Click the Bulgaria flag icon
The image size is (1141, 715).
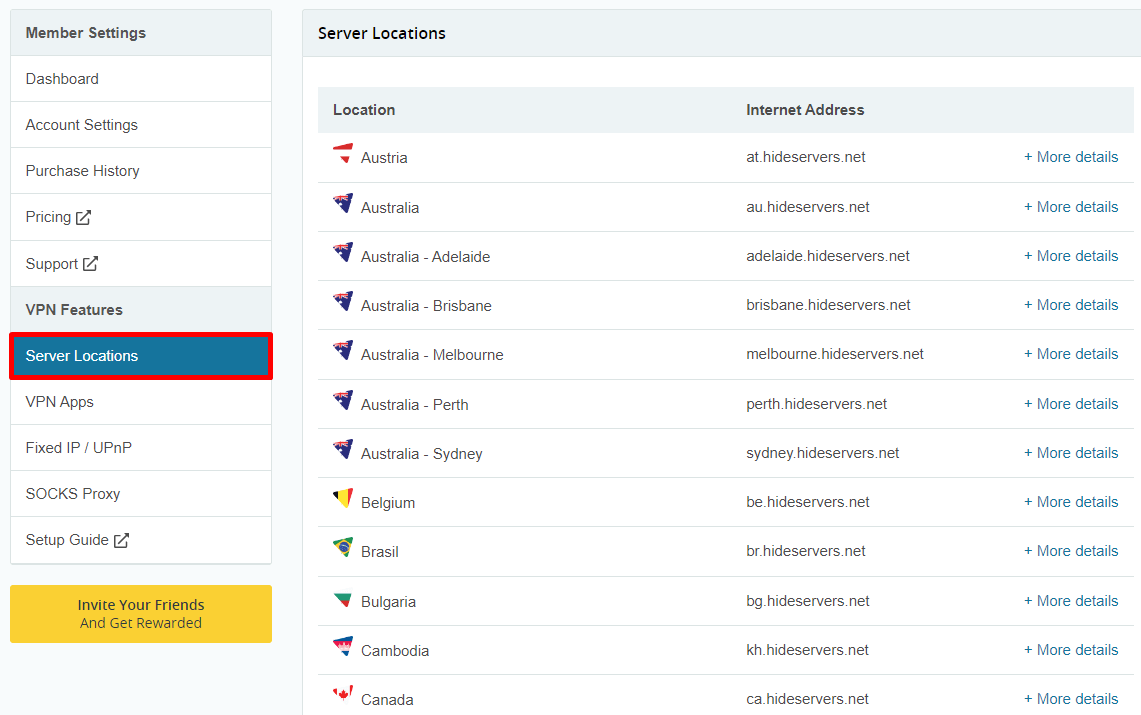pyautogui.click(x=343, y=599)
